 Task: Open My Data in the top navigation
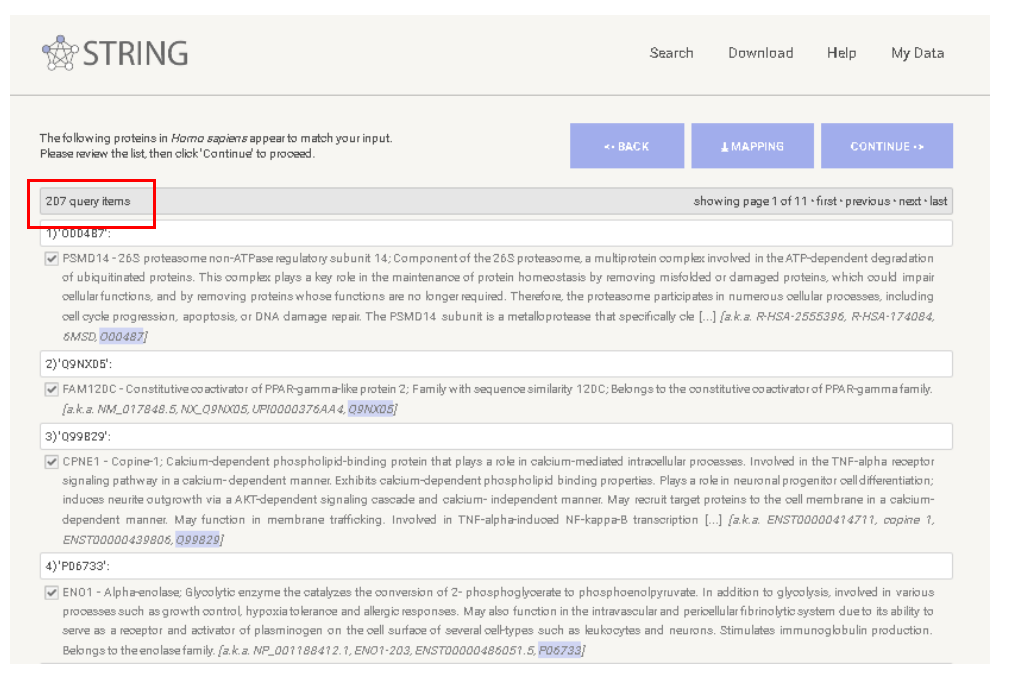click(917, 53)
